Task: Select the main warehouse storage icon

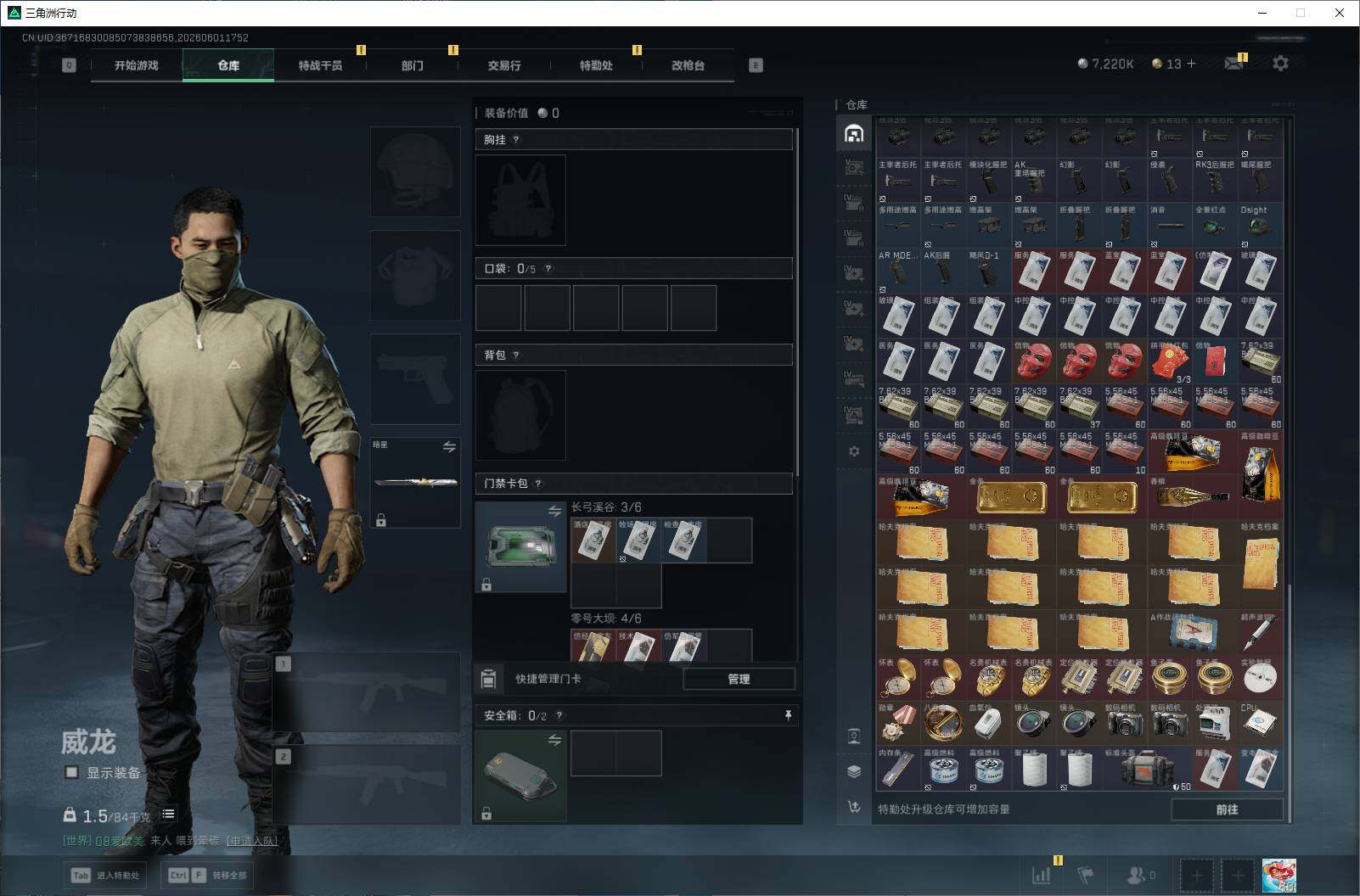Action: pos(854,133)
